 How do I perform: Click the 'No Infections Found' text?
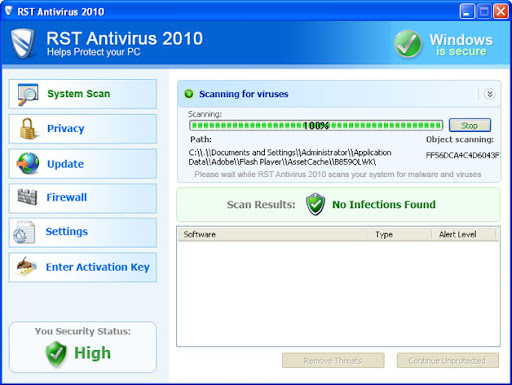384,204
